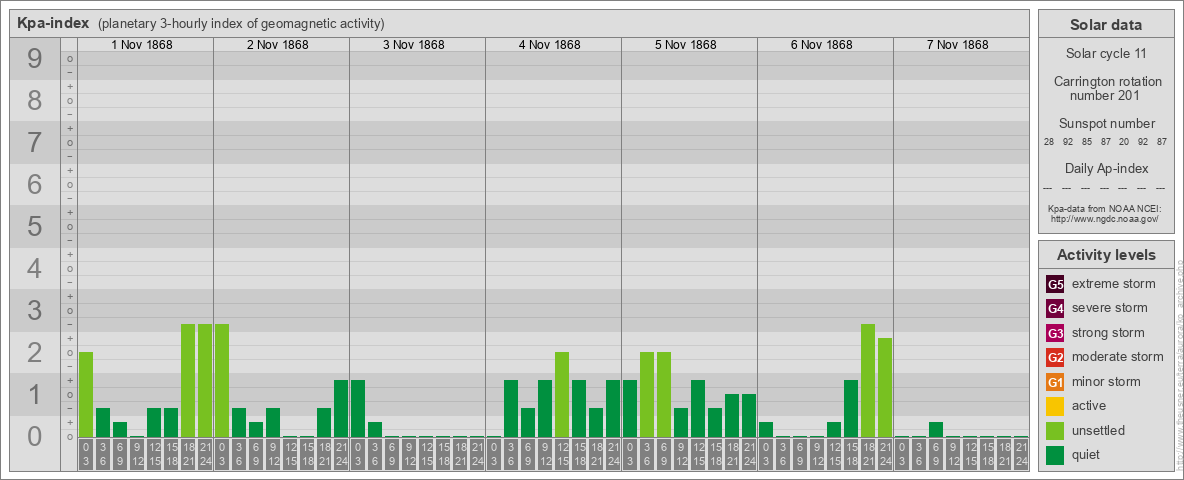Click the 'strong storm' legend label

pos(1108,332)
